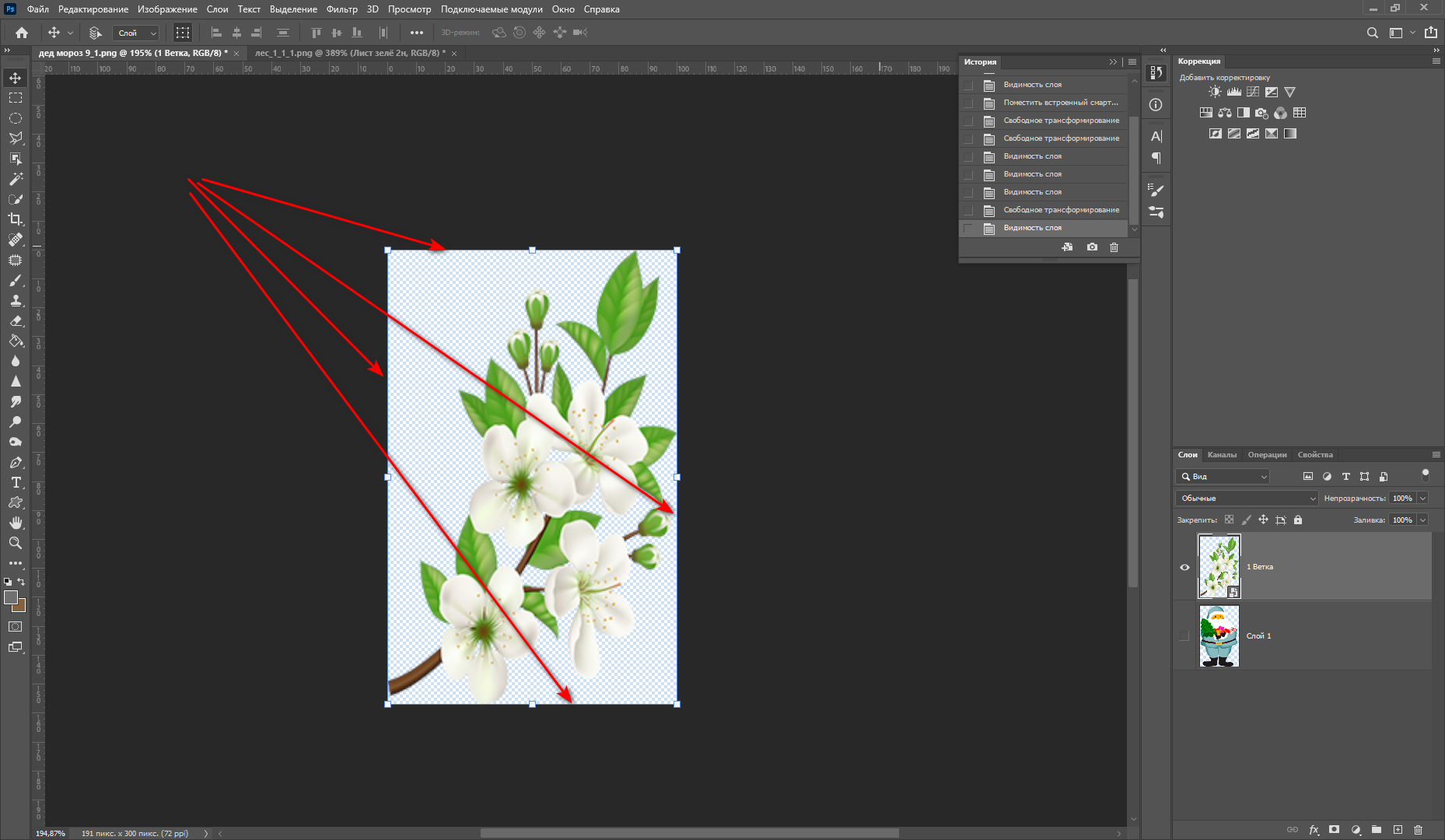
Task: Select the Elliptical Marquee tool
Action: point(16,118)
